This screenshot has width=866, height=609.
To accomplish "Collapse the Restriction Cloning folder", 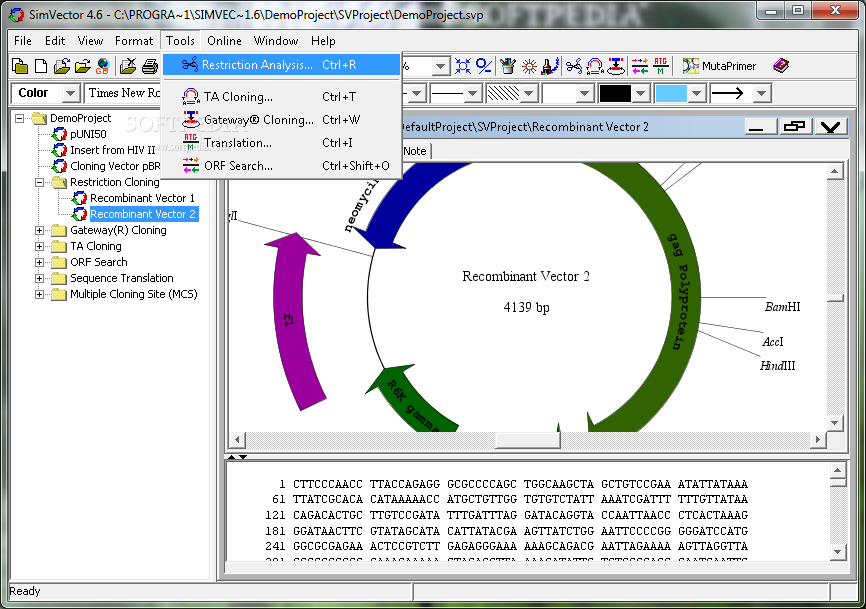I will [x=39, y=182].
